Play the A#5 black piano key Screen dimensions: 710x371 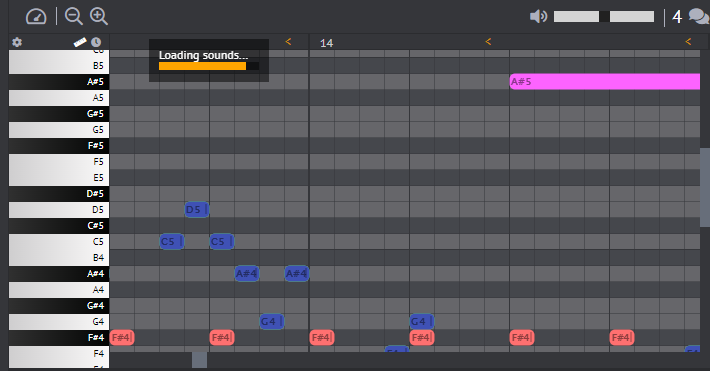pyautogui.click(x=59, y=82)
